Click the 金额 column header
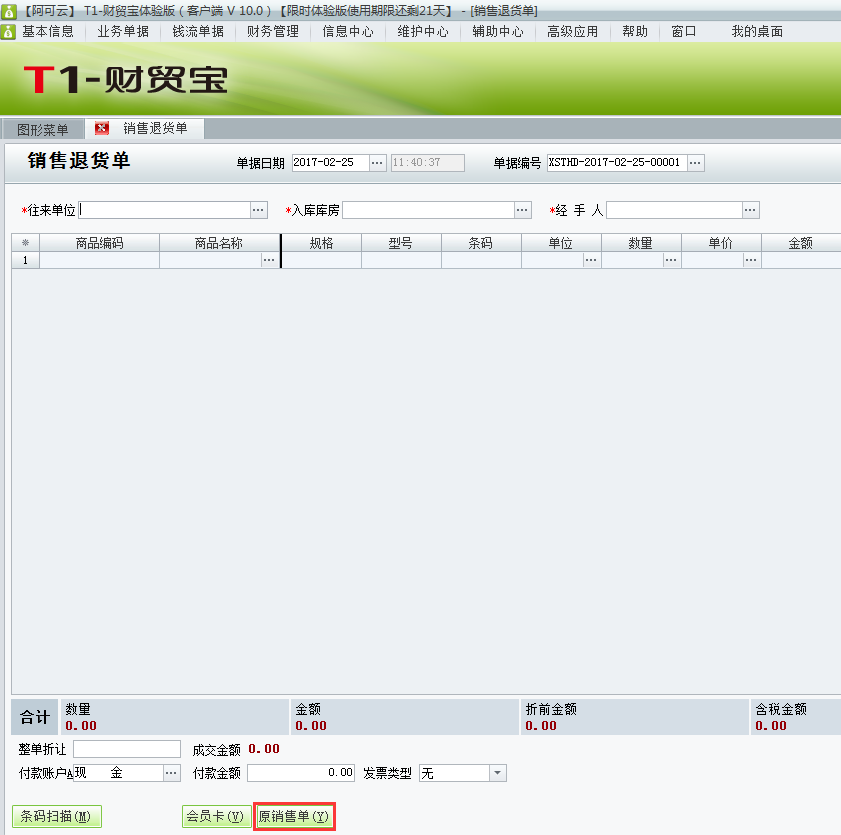 pos(801,243)
